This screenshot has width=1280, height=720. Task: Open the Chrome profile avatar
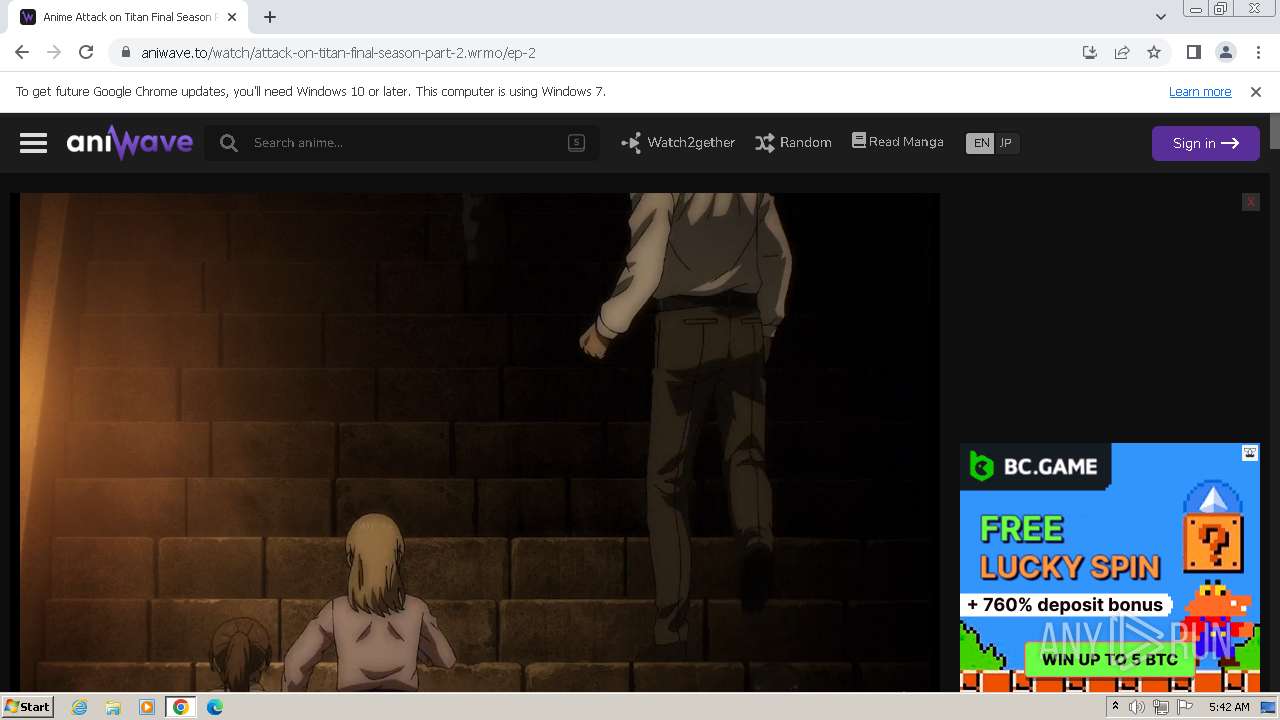click(1226, 52)
